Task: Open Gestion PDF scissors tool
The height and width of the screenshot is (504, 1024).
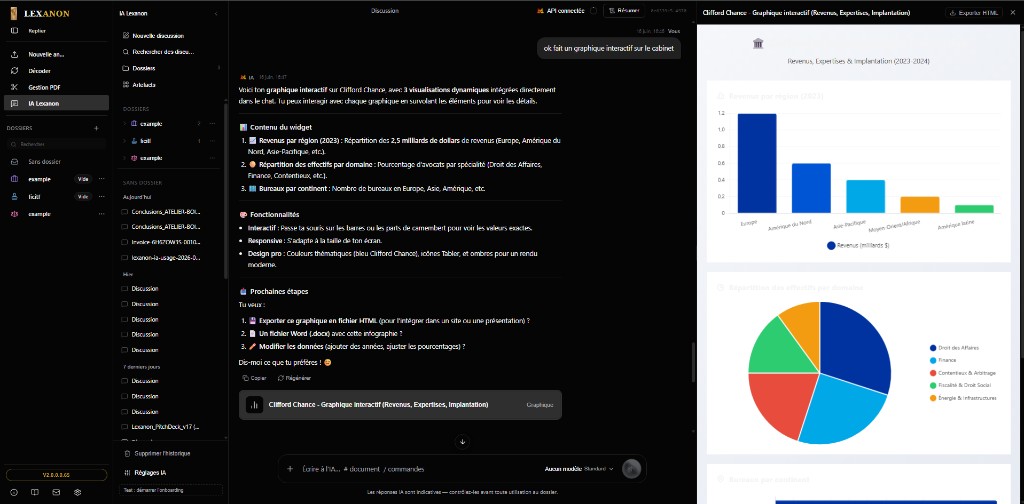Action: [x=14, y=87]
